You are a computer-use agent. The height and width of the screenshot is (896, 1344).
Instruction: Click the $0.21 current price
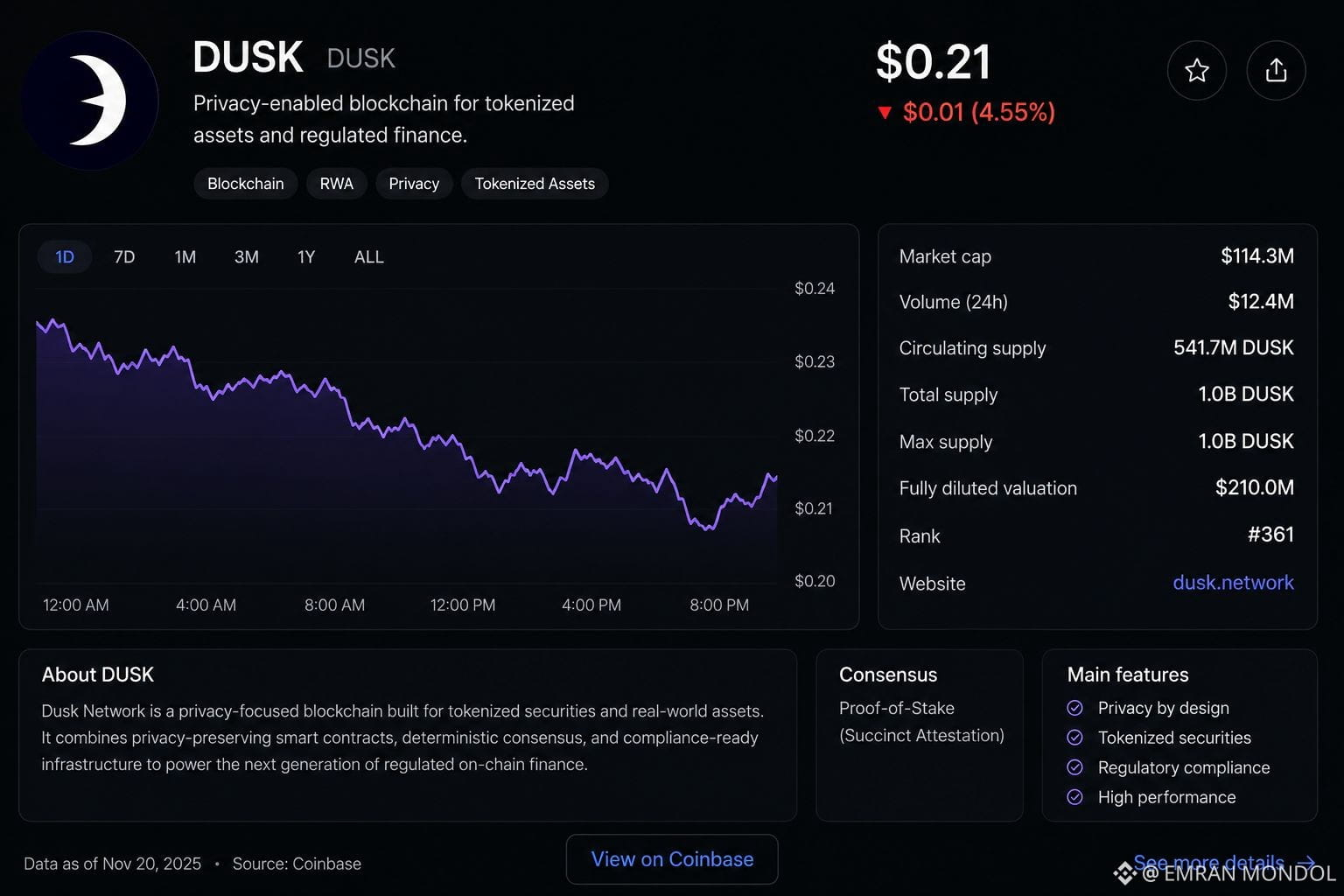click(x=934, y=62)
